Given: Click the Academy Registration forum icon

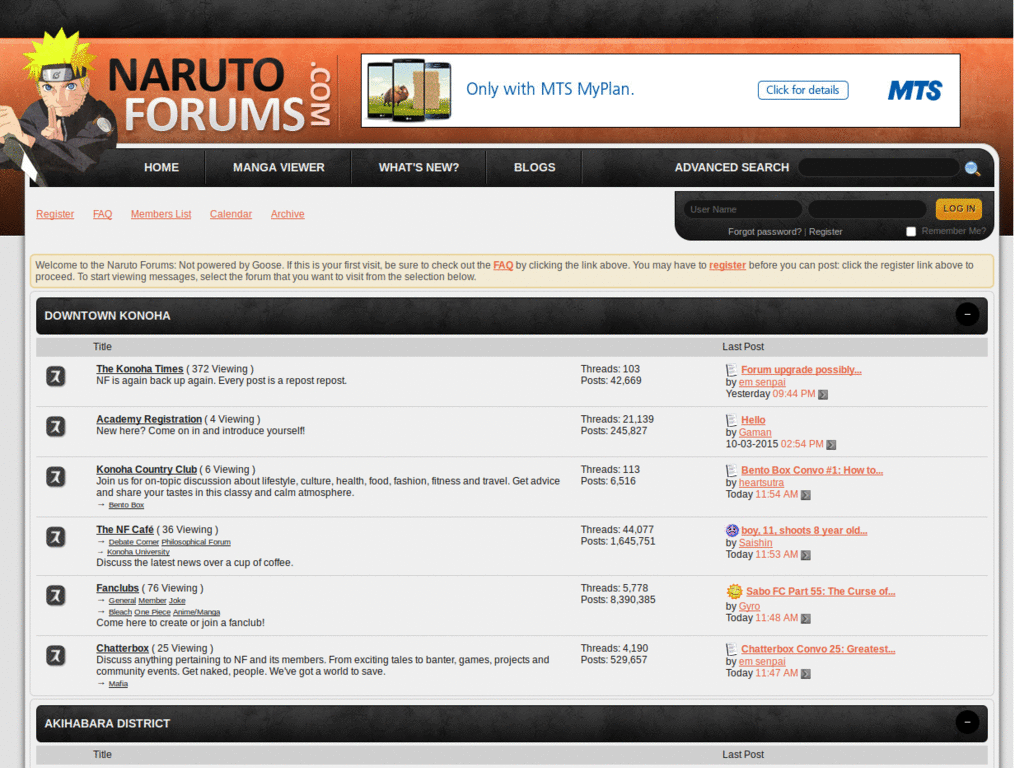Looking at the screenshot, I should point(55,426).
